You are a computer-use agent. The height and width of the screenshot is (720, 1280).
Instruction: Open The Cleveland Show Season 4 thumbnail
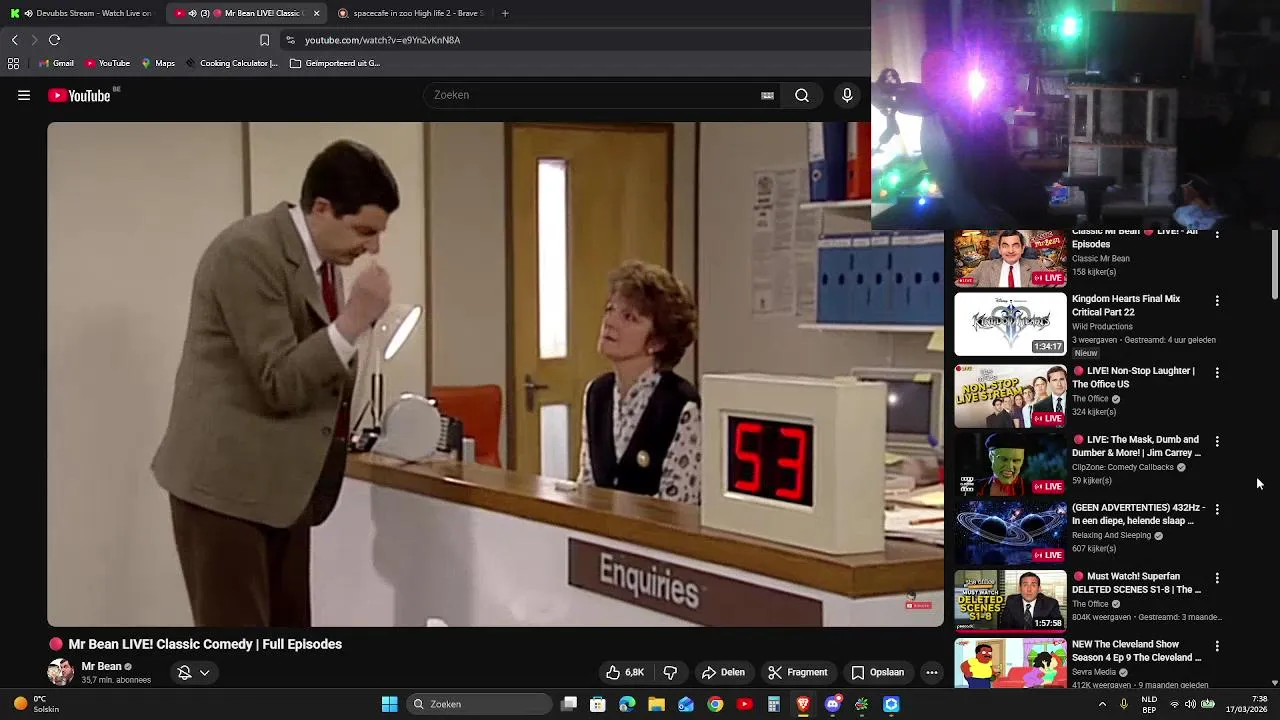[x=1010, y=663]
